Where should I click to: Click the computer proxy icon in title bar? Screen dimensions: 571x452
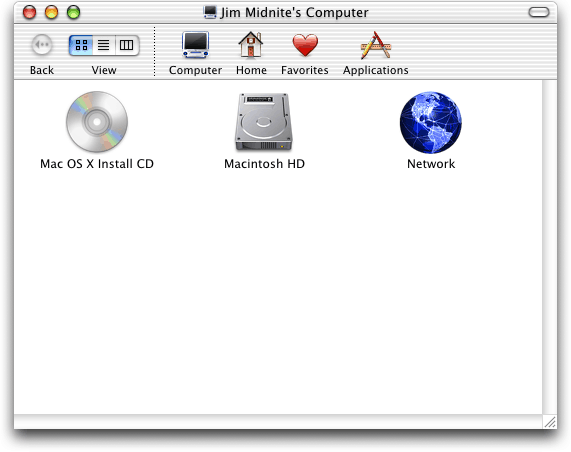click(210, 12)
